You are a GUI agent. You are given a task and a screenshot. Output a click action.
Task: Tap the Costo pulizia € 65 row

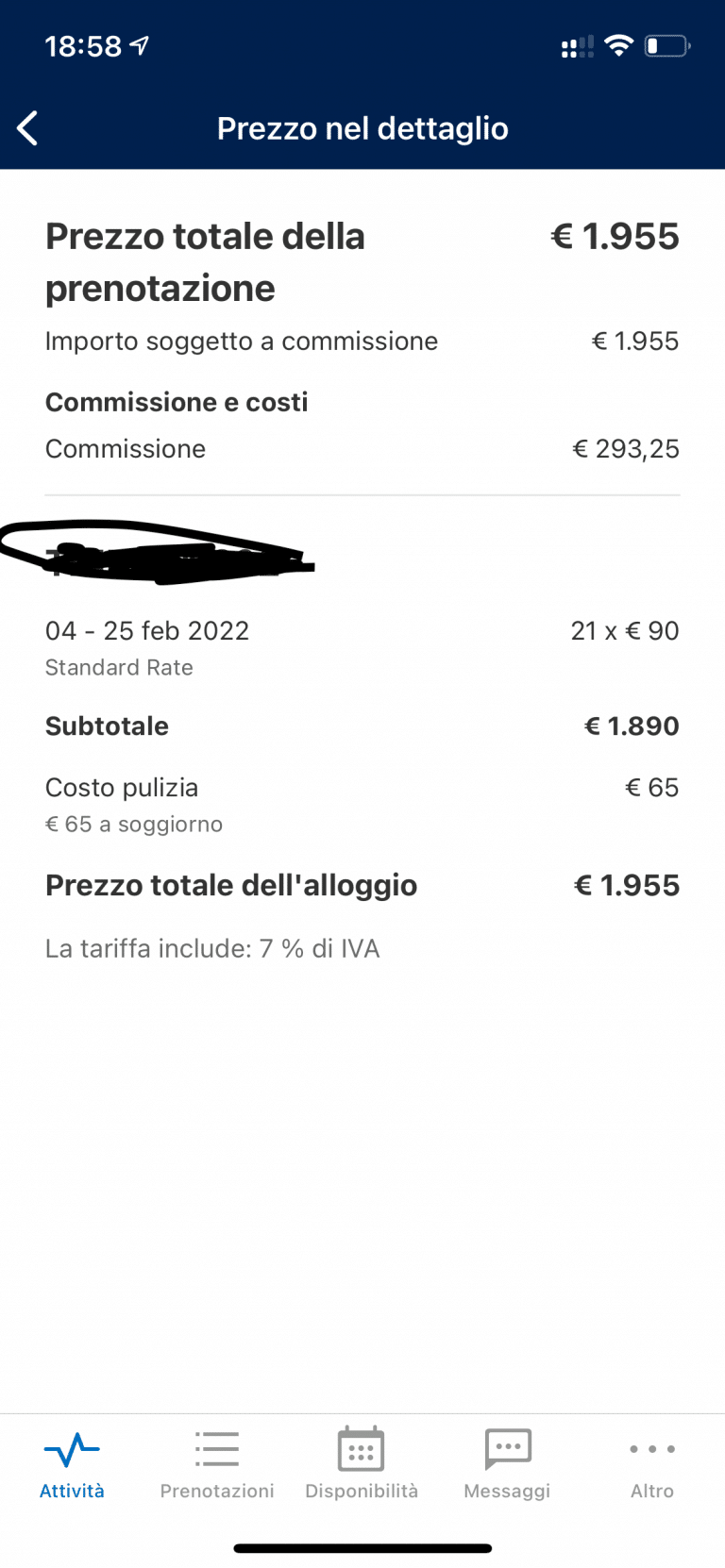click(362, 788)
